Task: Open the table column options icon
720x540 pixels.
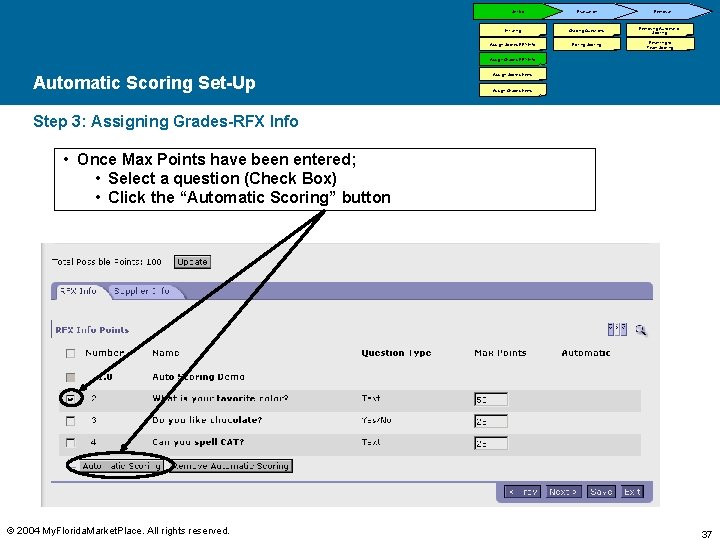Action: pyautogui.click(x=617, y=329)
